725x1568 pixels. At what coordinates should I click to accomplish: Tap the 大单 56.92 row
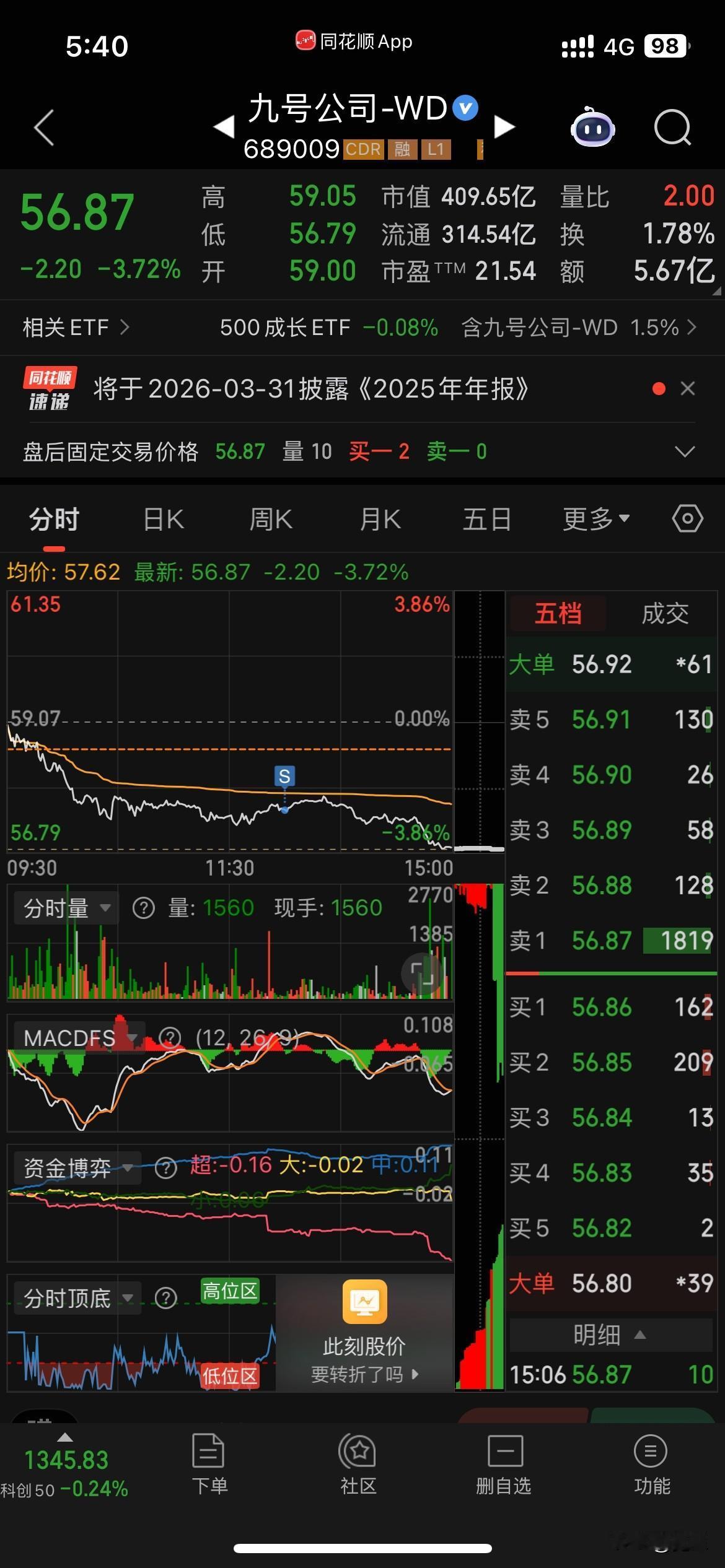coord(612,664)
